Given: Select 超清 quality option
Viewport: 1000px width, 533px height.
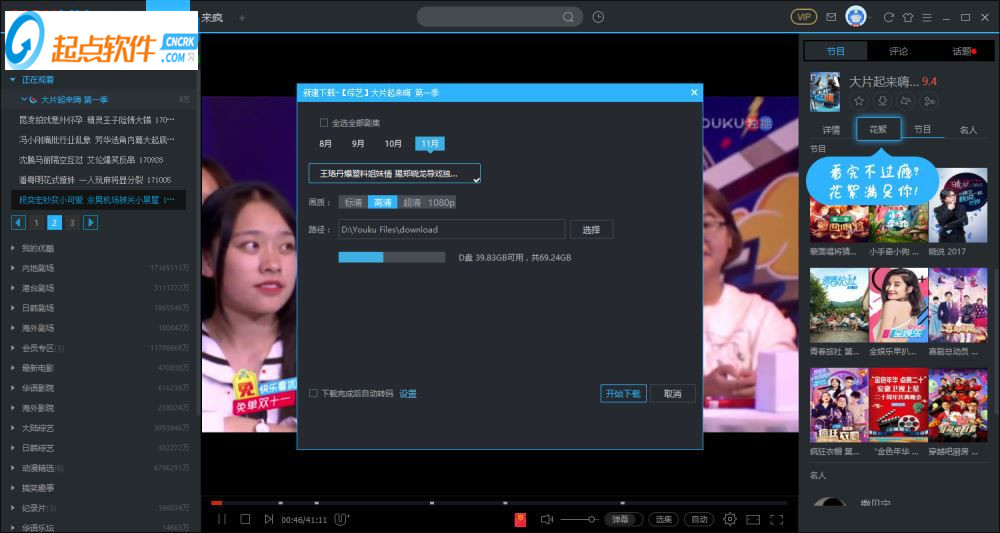Looking at the screenshot, I should (412, 202).
